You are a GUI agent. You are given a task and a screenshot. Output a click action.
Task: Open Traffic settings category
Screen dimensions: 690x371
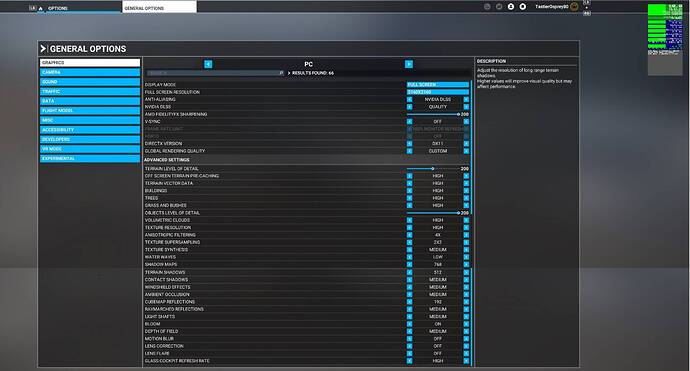[90, 92]
